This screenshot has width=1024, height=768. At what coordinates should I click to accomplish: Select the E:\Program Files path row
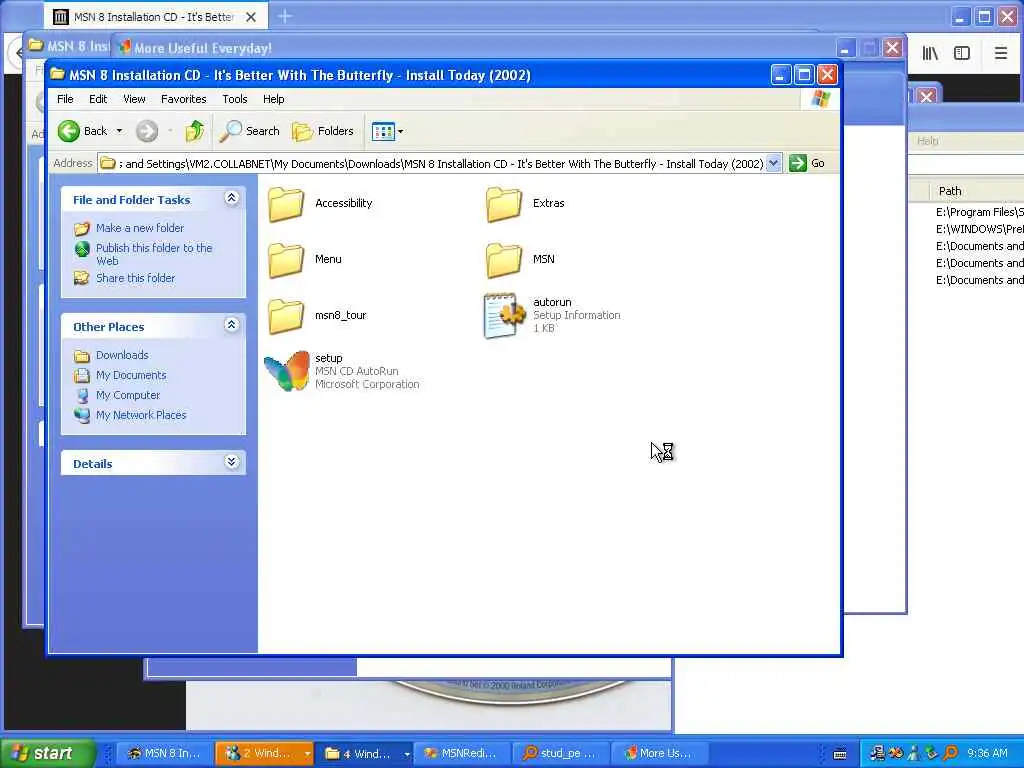pos(980,212)
